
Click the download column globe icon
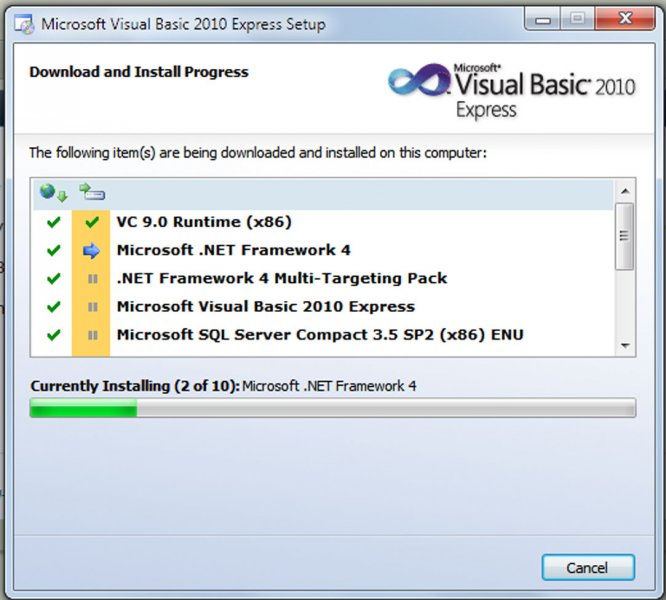pyautogui.click(x=54, y=192)
